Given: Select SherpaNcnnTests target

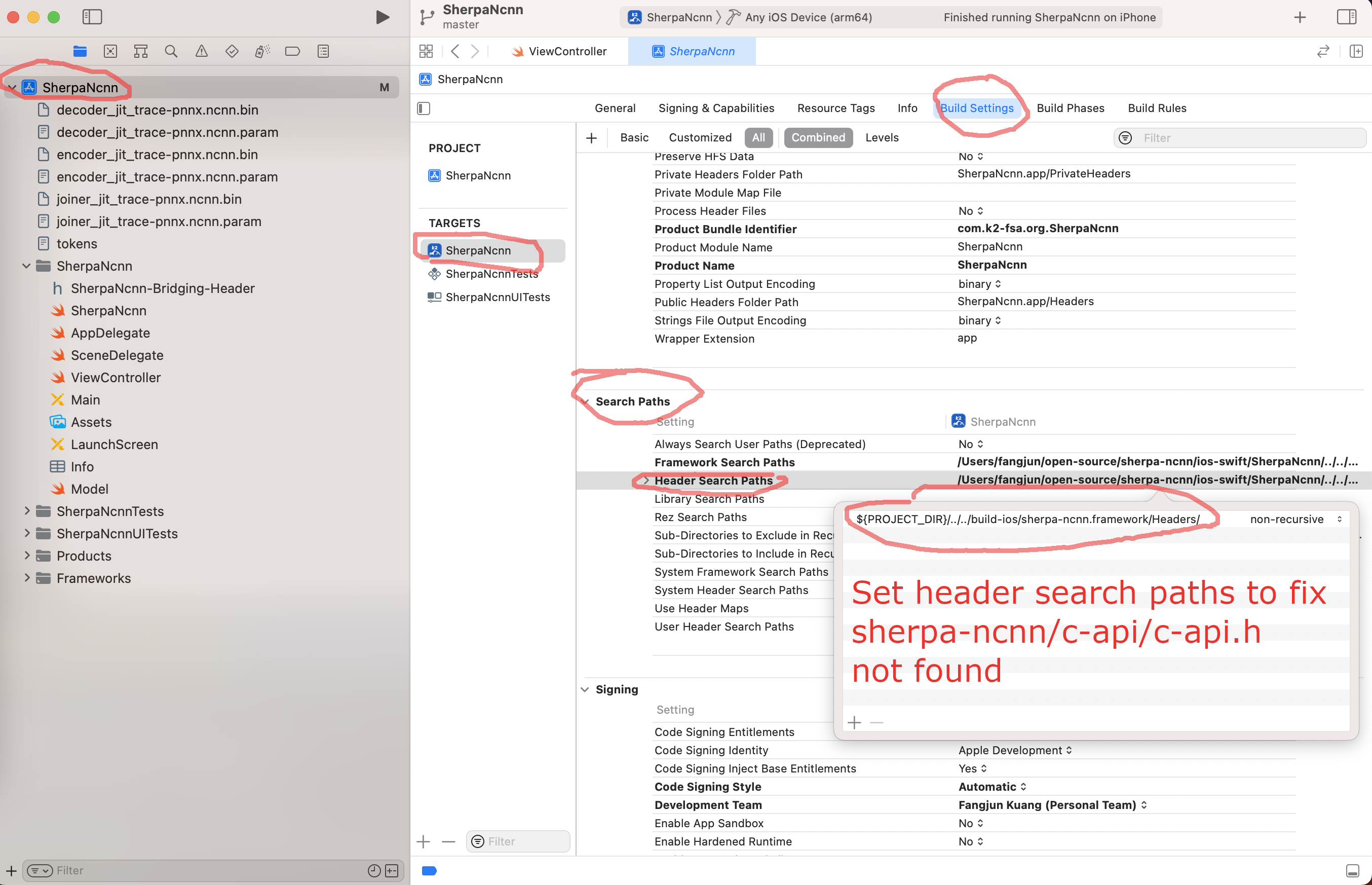Looking at the screenshot, I should (492, 274).
